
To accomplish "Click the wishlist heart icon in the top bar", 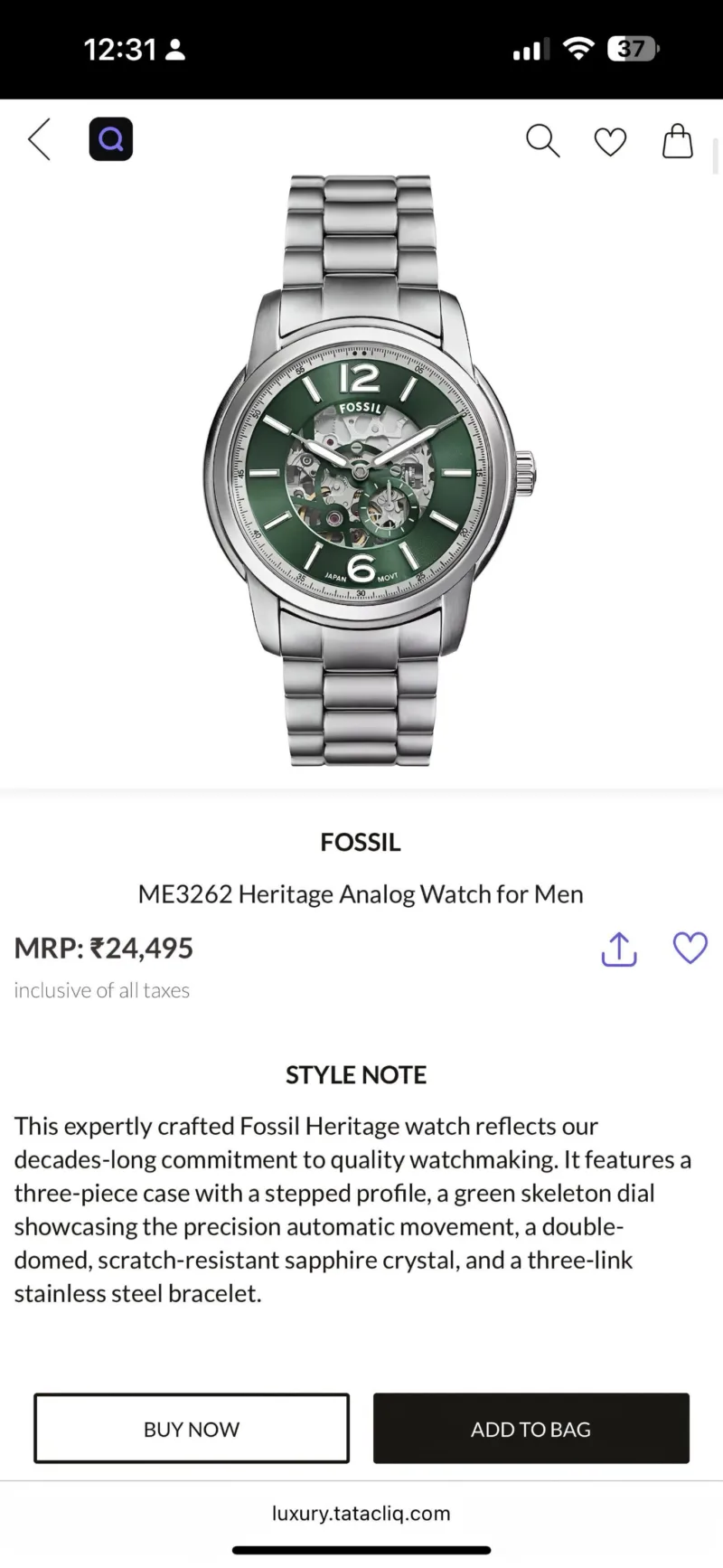I will [610, 141].
